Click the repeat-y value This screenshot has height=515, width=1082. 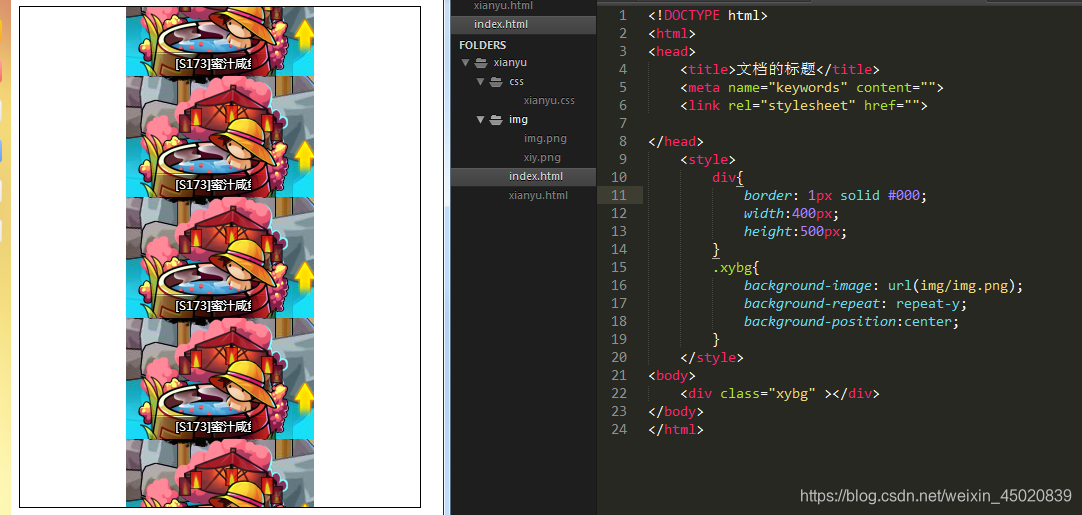tap(927, 303)
